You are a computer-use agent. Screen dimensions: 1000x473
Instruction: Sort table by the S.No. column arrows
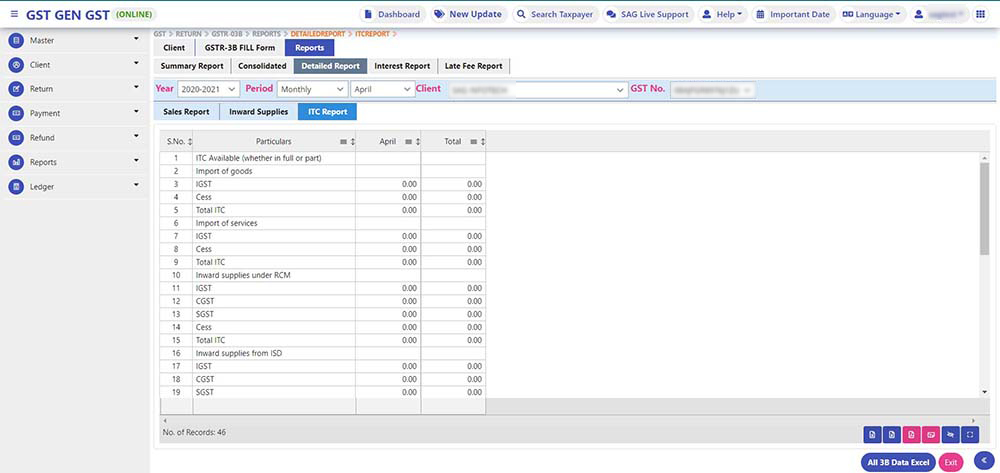pos(190,142)
